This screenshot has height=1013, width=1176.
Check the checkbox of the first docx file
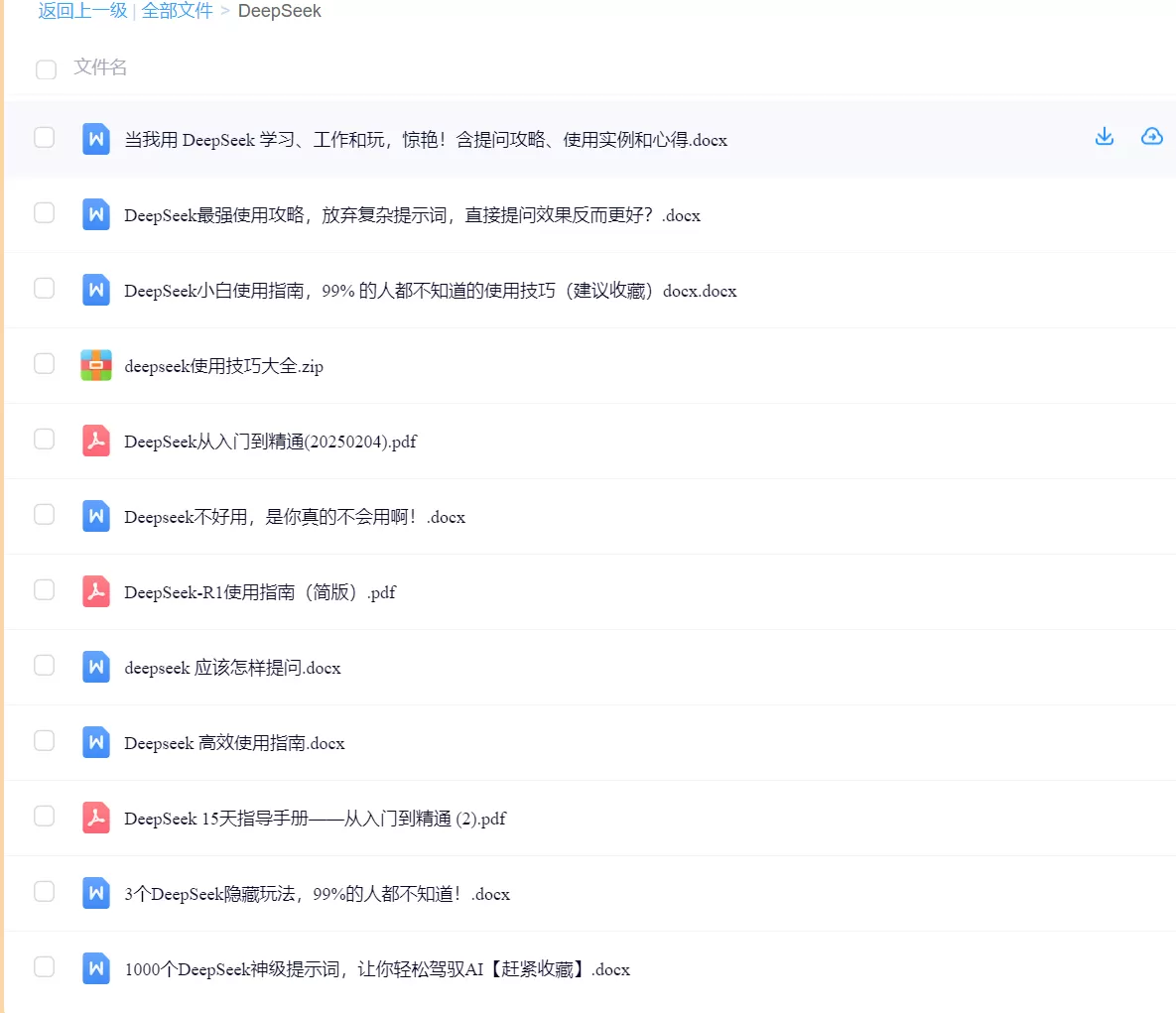coord(44,139)
